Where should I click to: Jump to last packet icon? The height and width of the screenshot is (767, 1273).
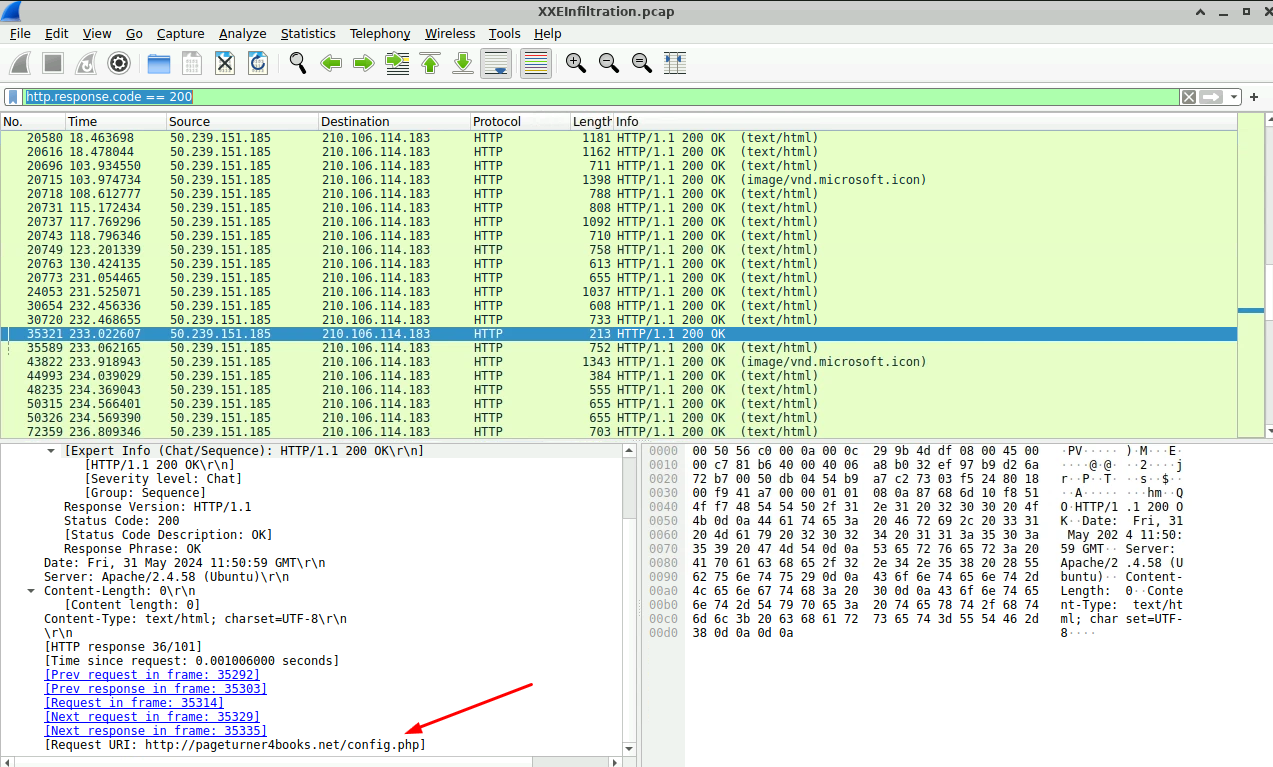click(463, 63)
